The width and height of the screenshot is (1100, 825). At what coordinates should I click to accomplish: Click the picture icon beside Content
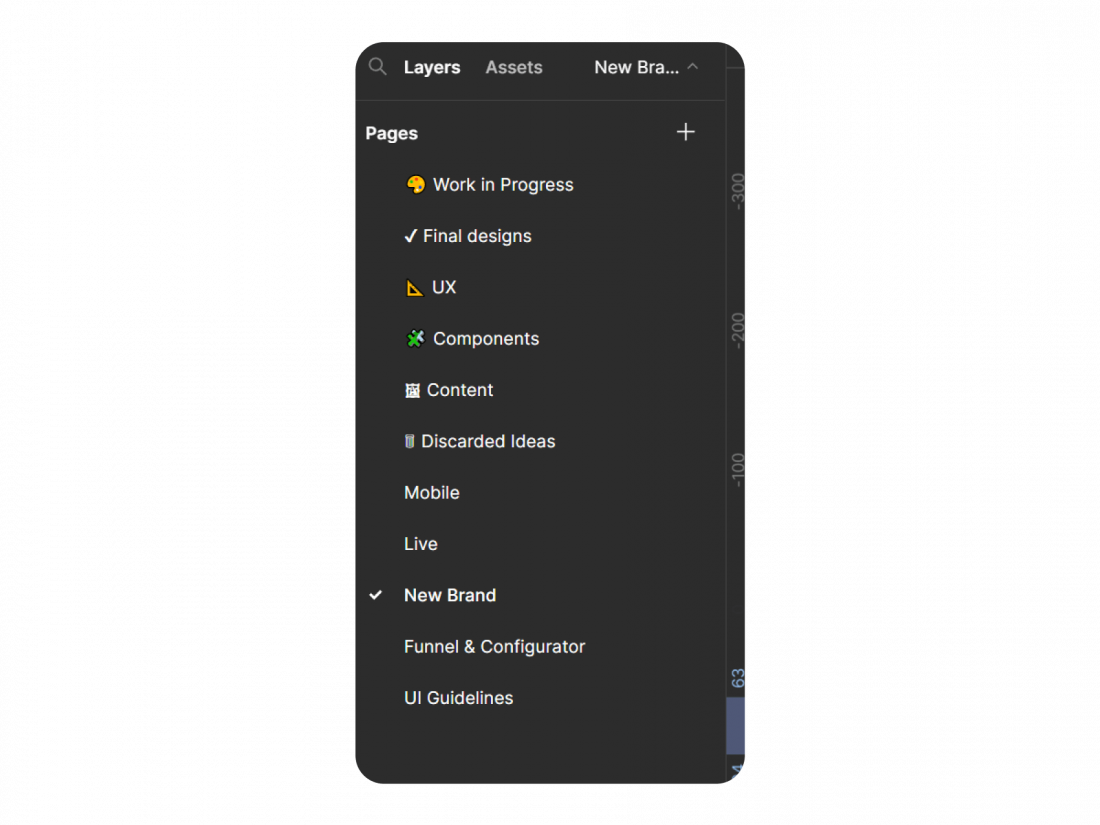coord(412,391)
